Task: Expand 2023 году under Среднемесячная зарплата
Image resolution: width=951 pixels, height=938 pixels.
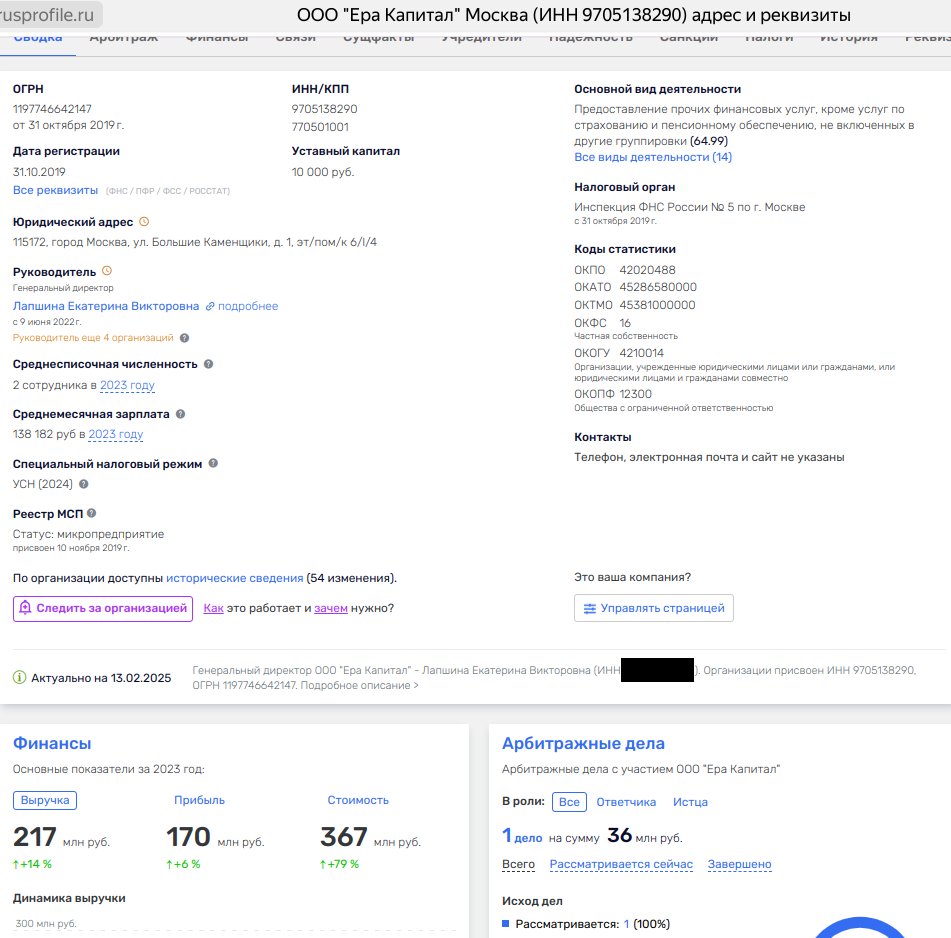Action: click(116, 434)
